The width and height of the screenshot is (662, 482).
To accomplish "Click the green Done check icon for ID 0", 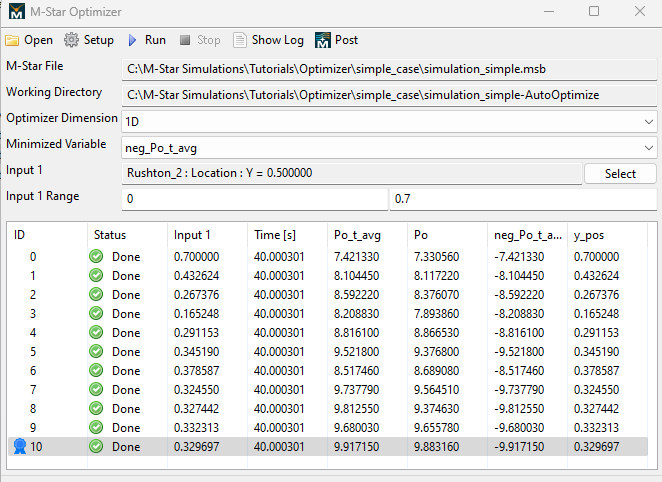I will pos(96,256).
